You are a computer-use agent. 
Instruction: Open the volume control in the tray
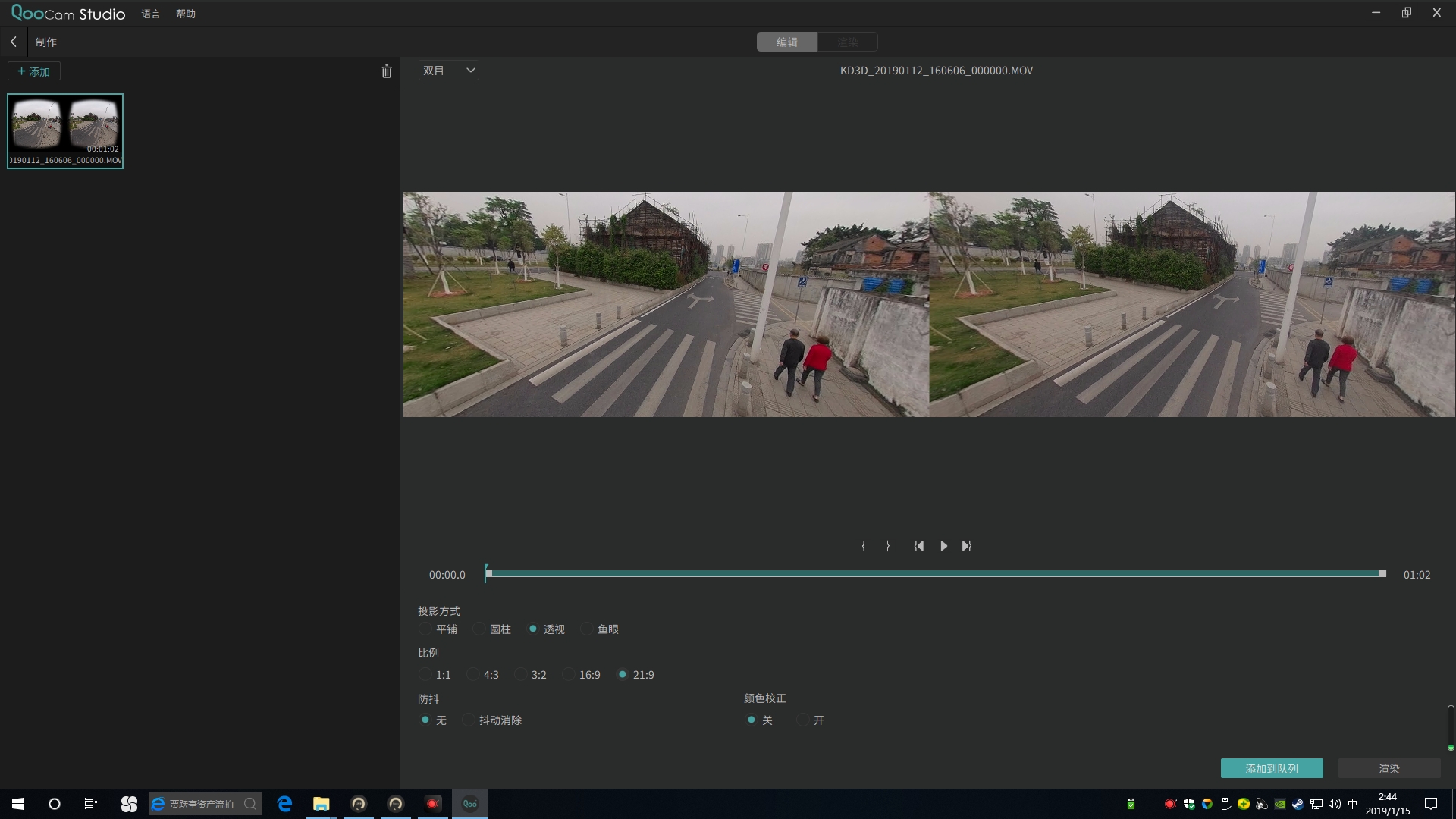(1335, 804)
